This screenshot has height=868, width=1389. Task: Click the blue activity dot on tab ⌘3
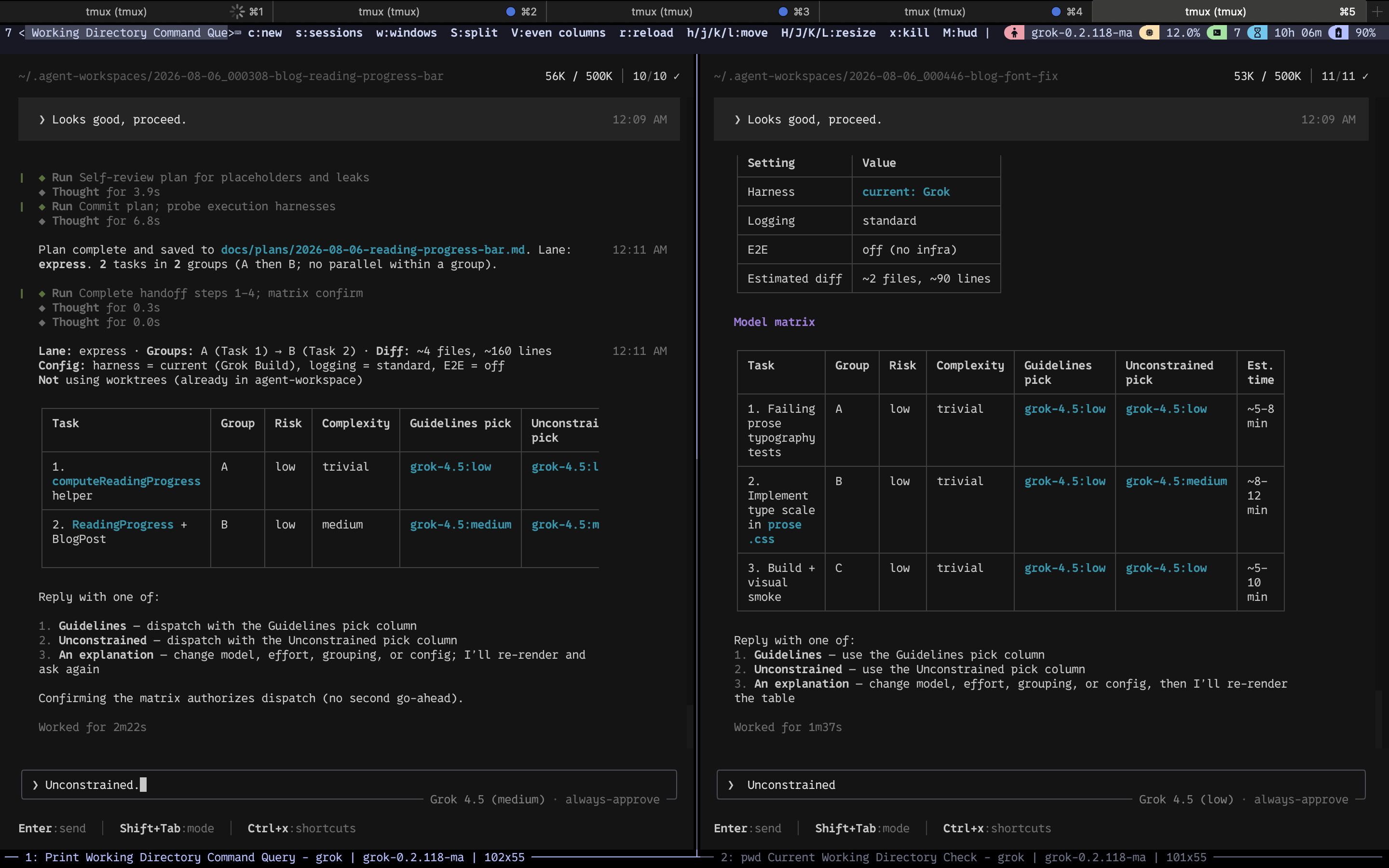783,12
